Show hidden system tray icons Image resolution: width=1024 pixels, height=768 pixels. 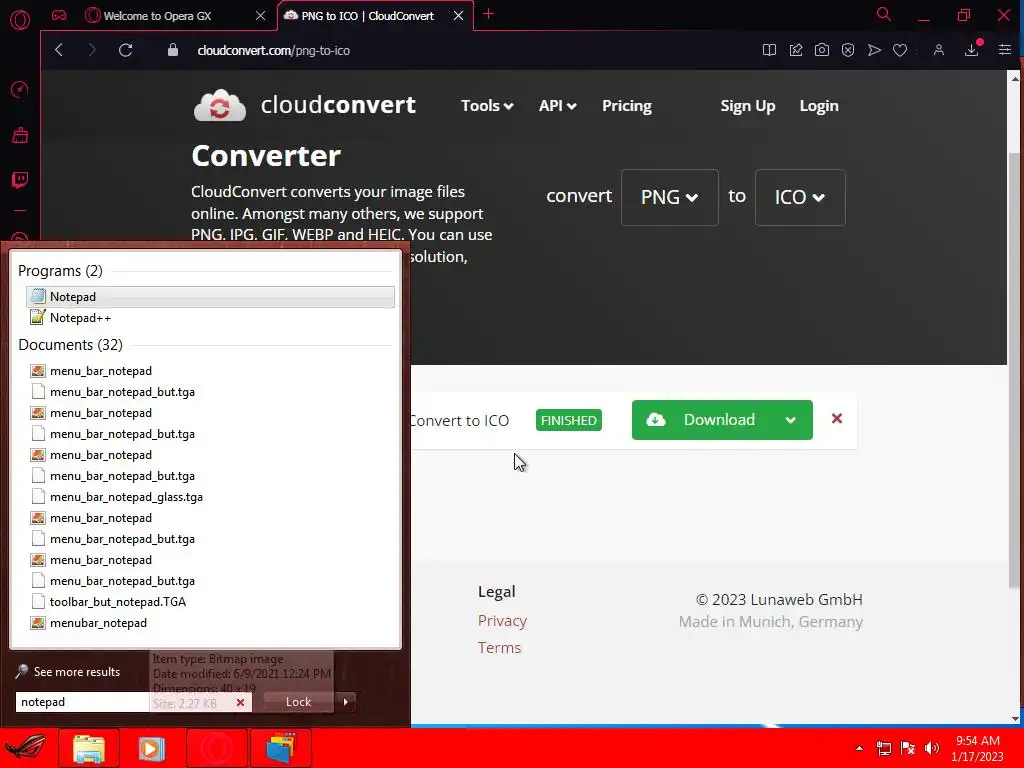tap(859, 748)
